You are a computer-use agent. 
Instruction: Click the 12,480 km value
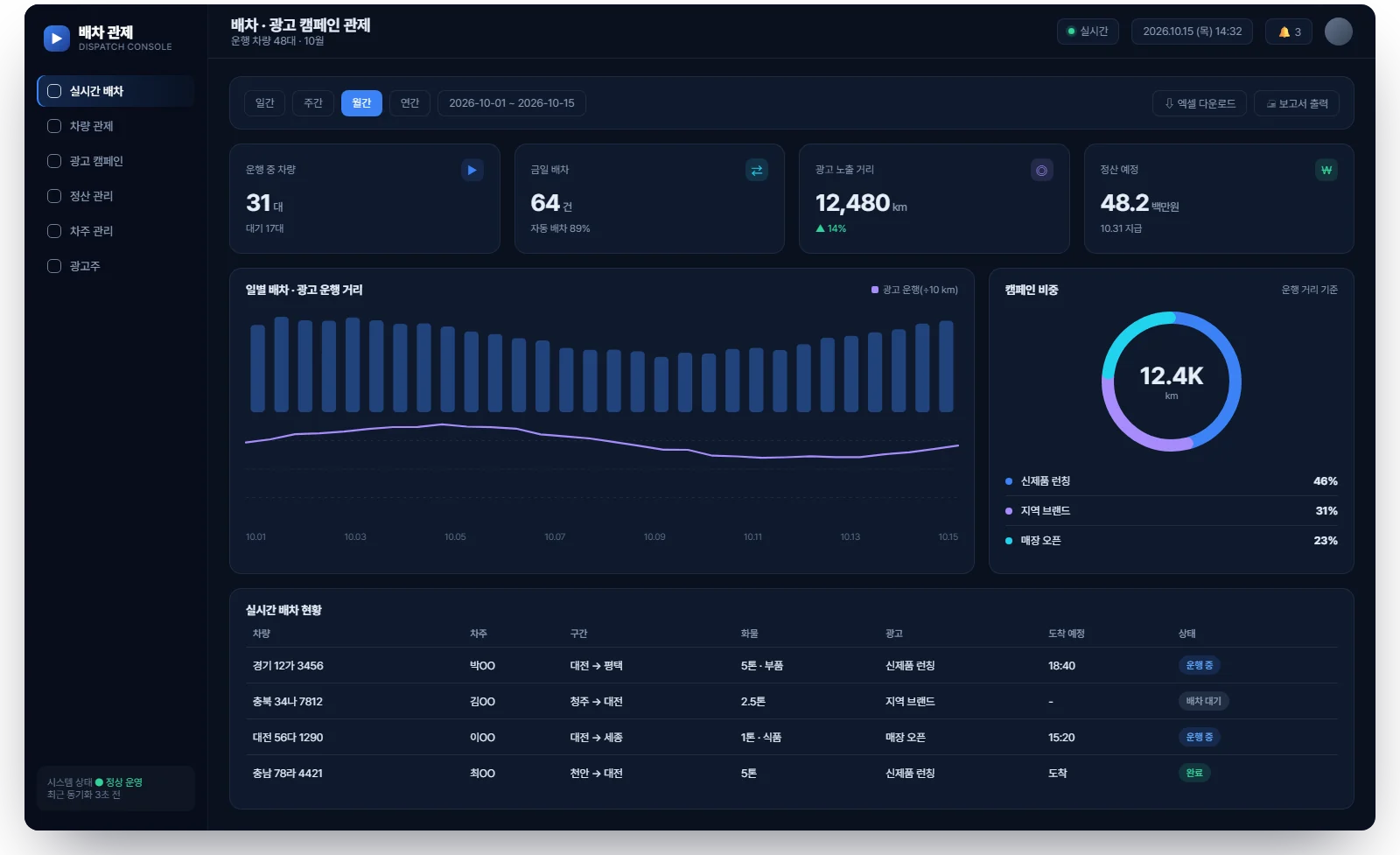pos(861,203)
